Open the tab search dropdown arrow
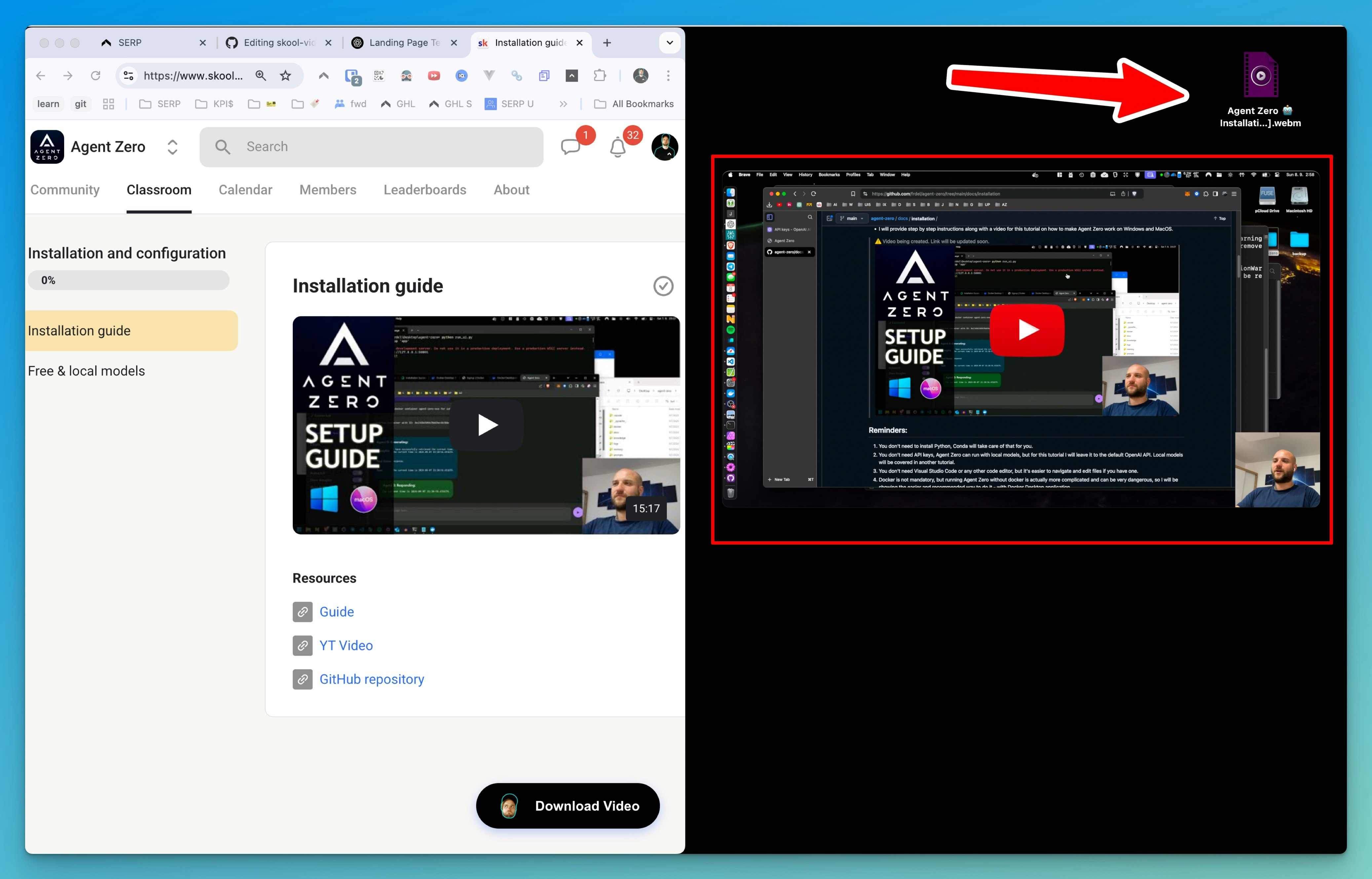The image size is (1372, 879). click(669, 43)
